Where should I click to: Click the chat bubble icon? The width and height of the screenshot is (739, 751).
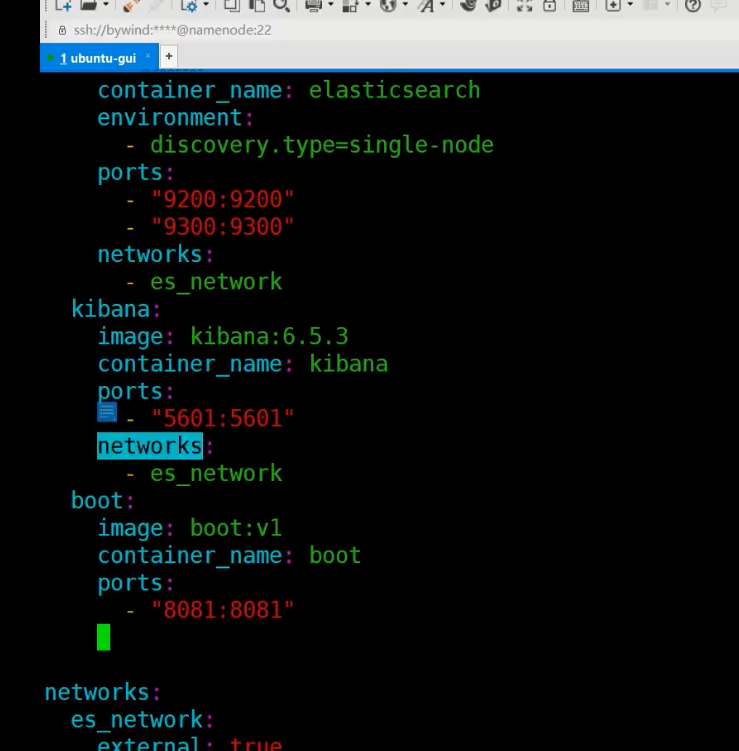pos(718,5)
